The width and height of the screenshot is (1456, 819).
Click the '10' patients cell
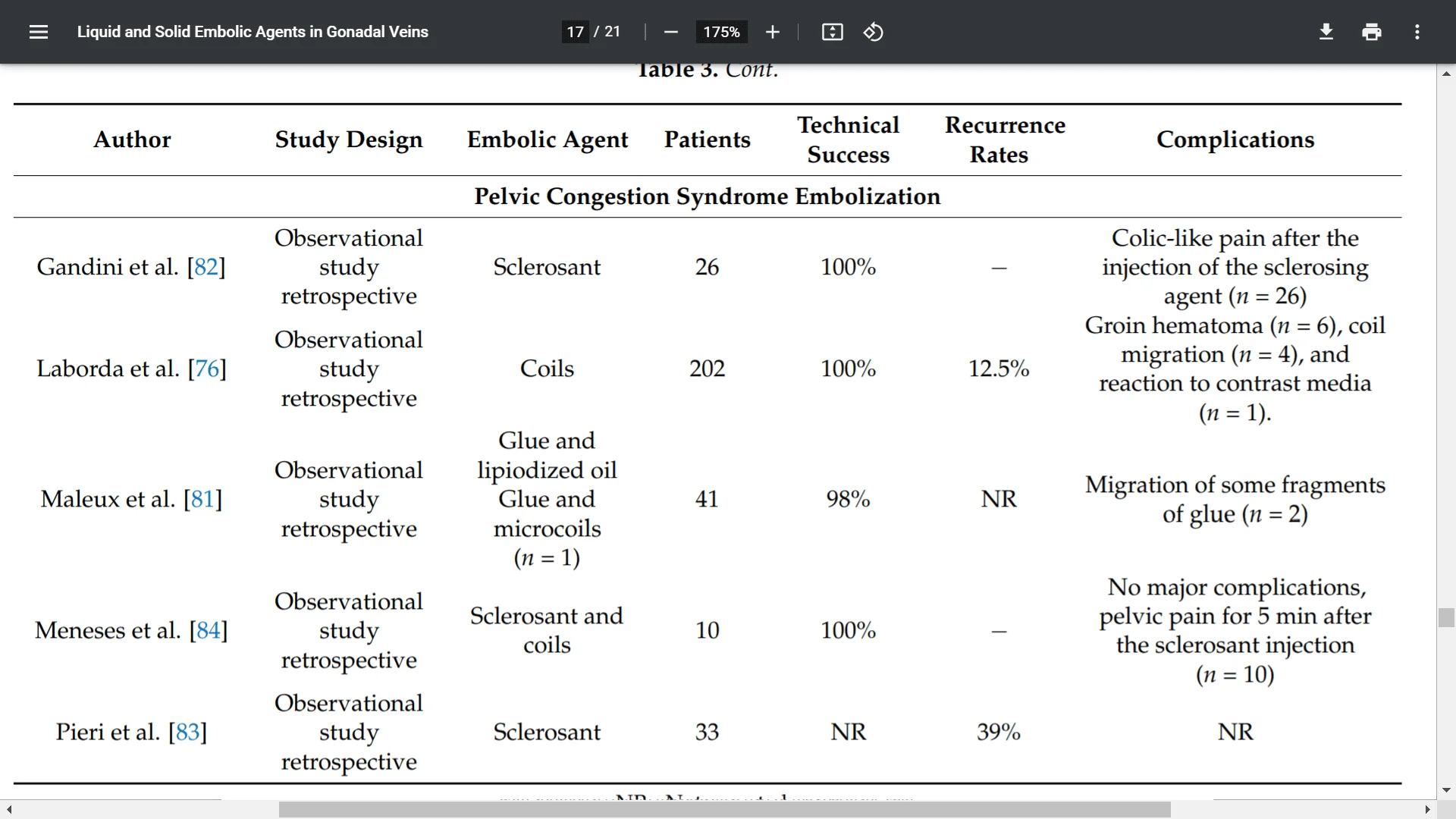pyautogui.click(x=707, y=630)
